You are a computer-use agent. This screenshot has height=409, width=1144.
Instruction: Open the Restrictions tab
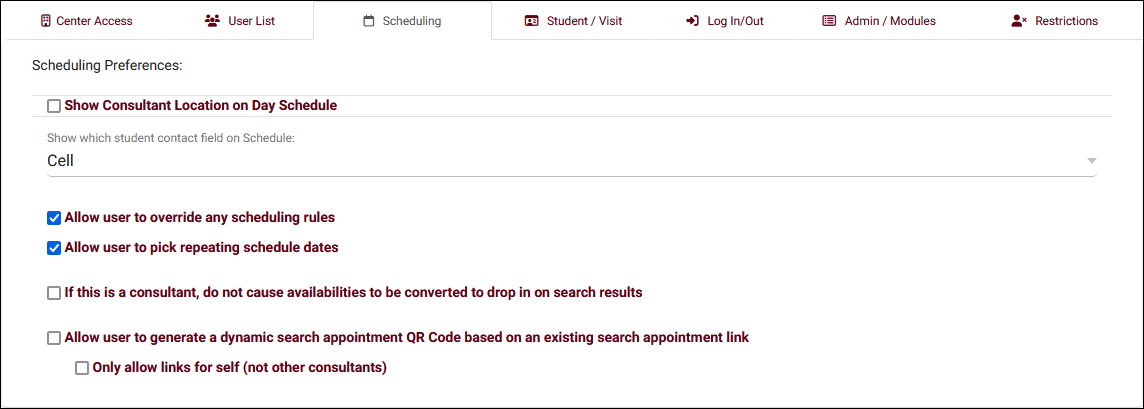1066,21
